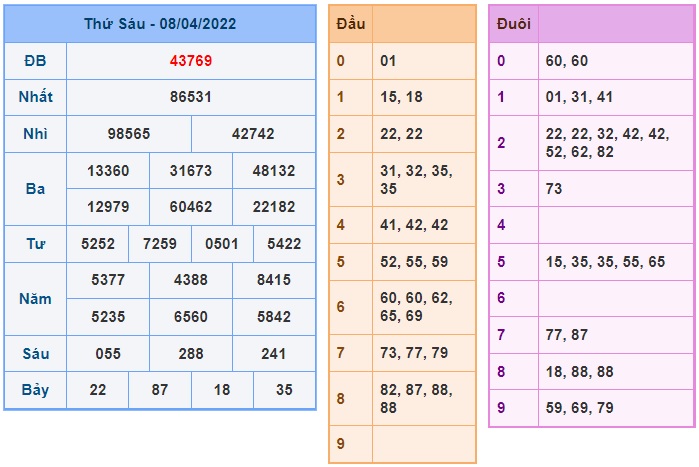The image size is (699, 467).
Task: Click the Đuôi column header
Action: tap(514, 24)
